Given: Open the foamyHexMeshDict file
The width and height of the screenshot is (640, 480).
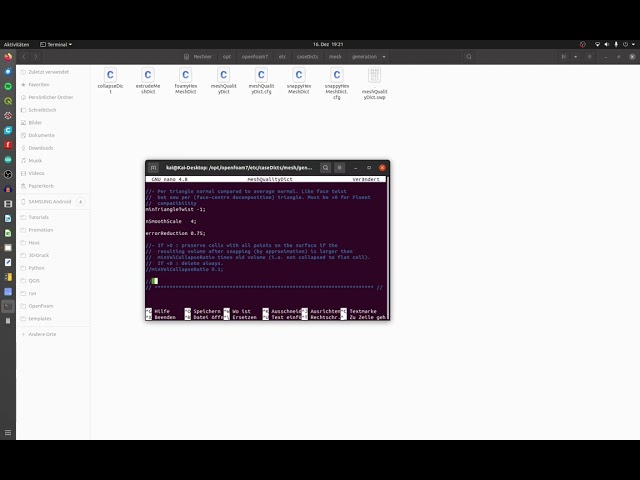Looking at the screenshot, I should click(186, 80).
